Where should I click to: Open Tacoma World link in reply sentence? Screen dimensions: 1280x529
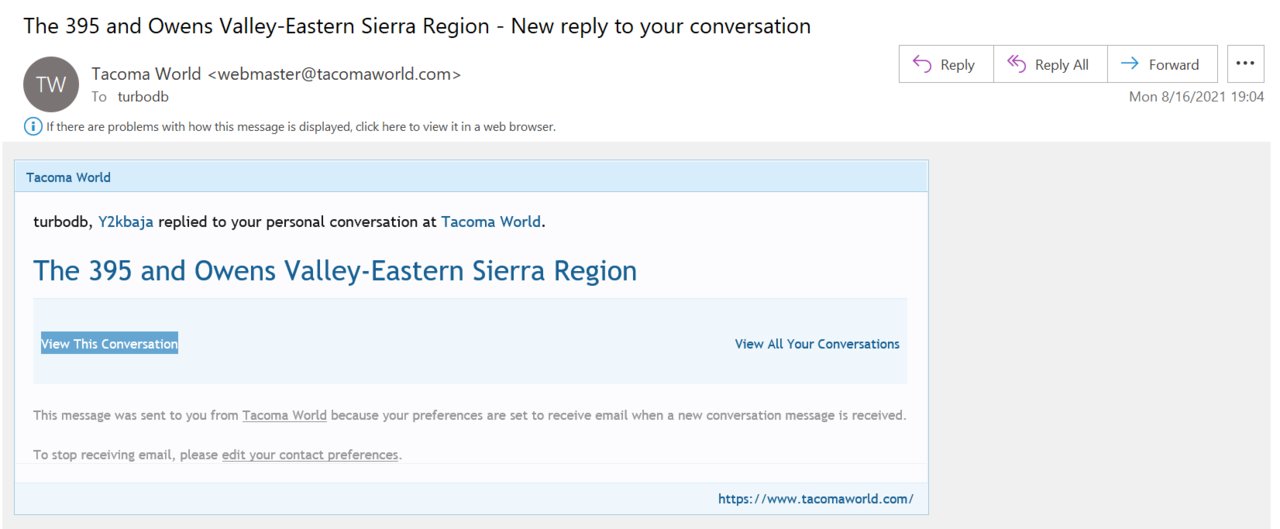click(491, 222)
